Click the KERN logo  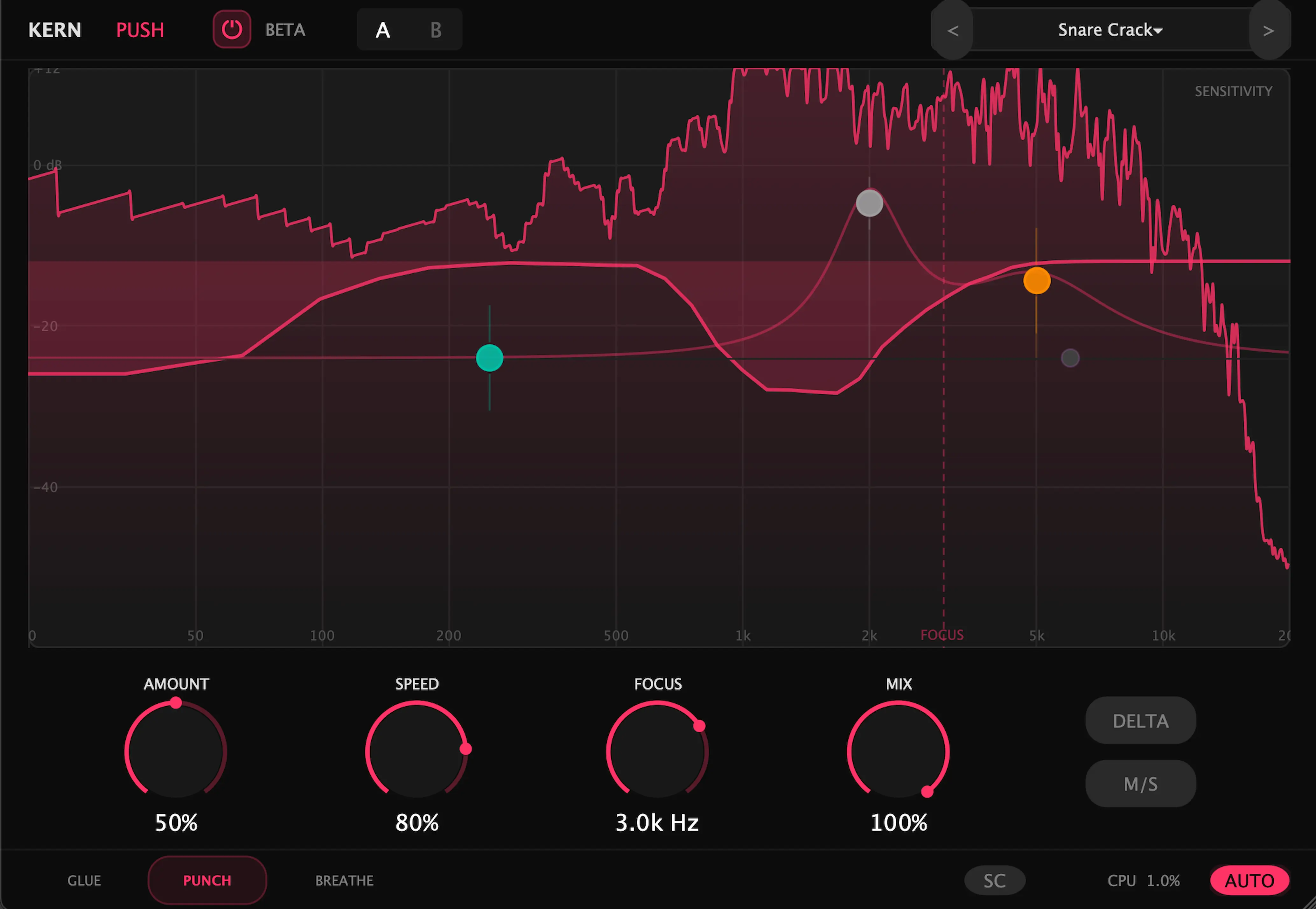55,30
